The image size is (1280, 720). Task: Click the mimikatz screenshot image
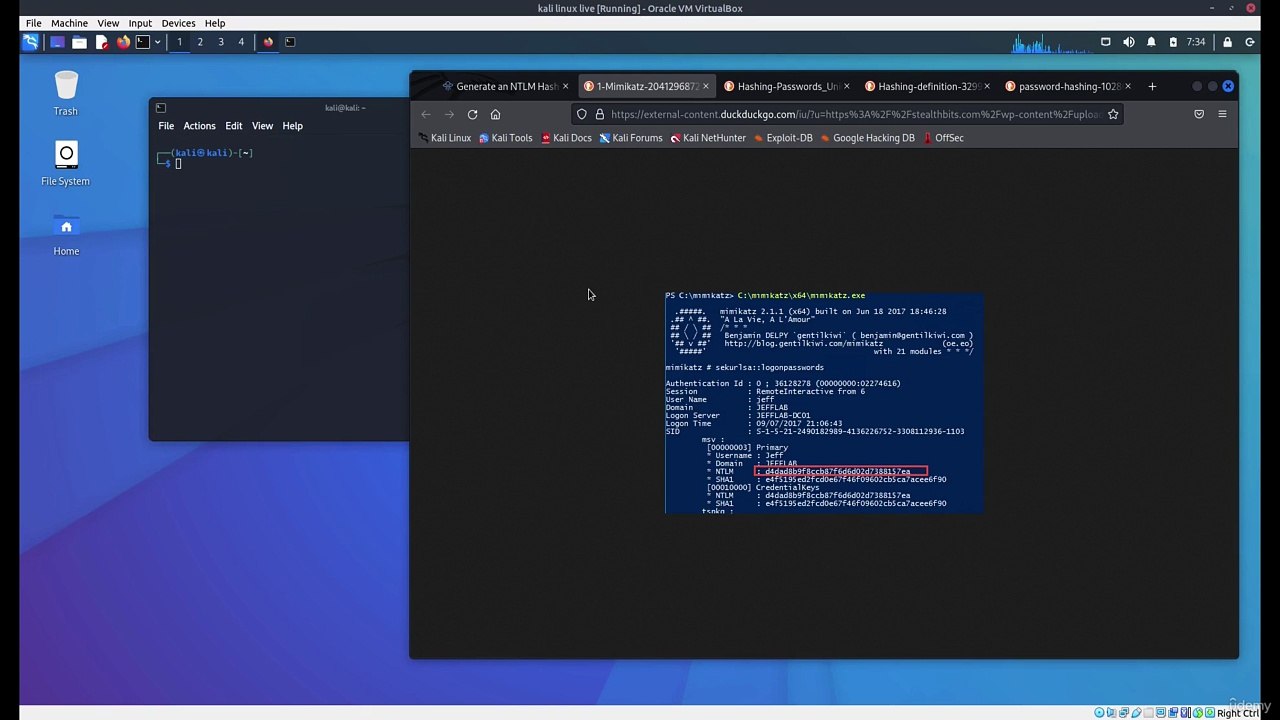tap(824, 402)
